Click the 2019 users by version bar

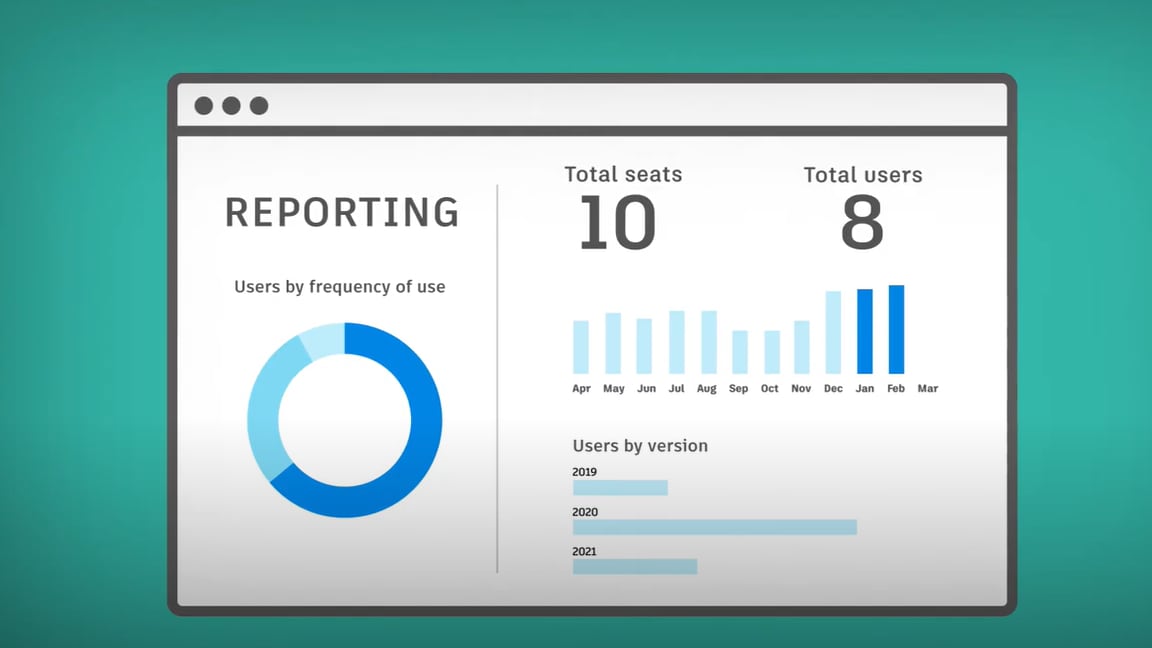(620, 488)
